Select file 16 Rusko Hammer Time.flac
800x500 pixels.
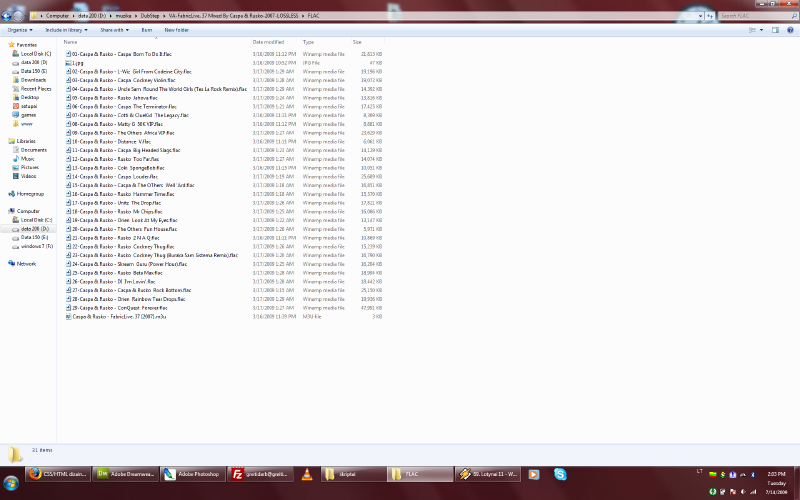[x=120, y=194]
